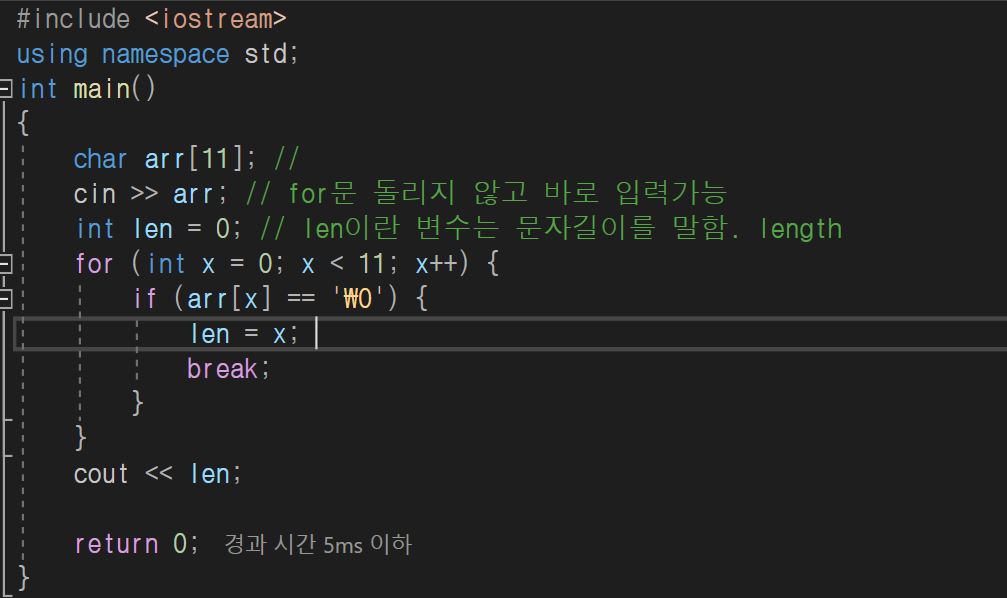Collapse the if statement code block
The width and height of the screenshot is (1007, 598).
(5, 299)
